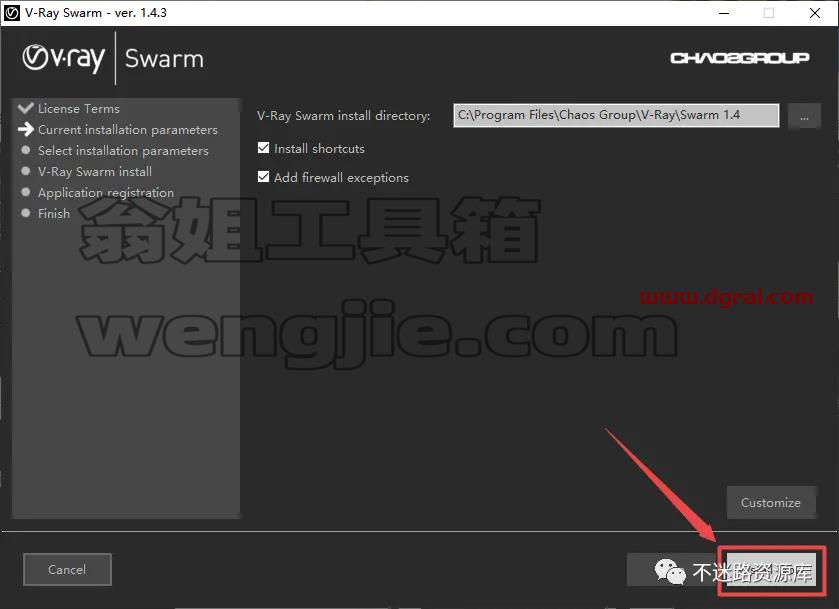Viewport: 839px width, 609px height.
Task: Select the Select installation parameters step
Action: 123,150
